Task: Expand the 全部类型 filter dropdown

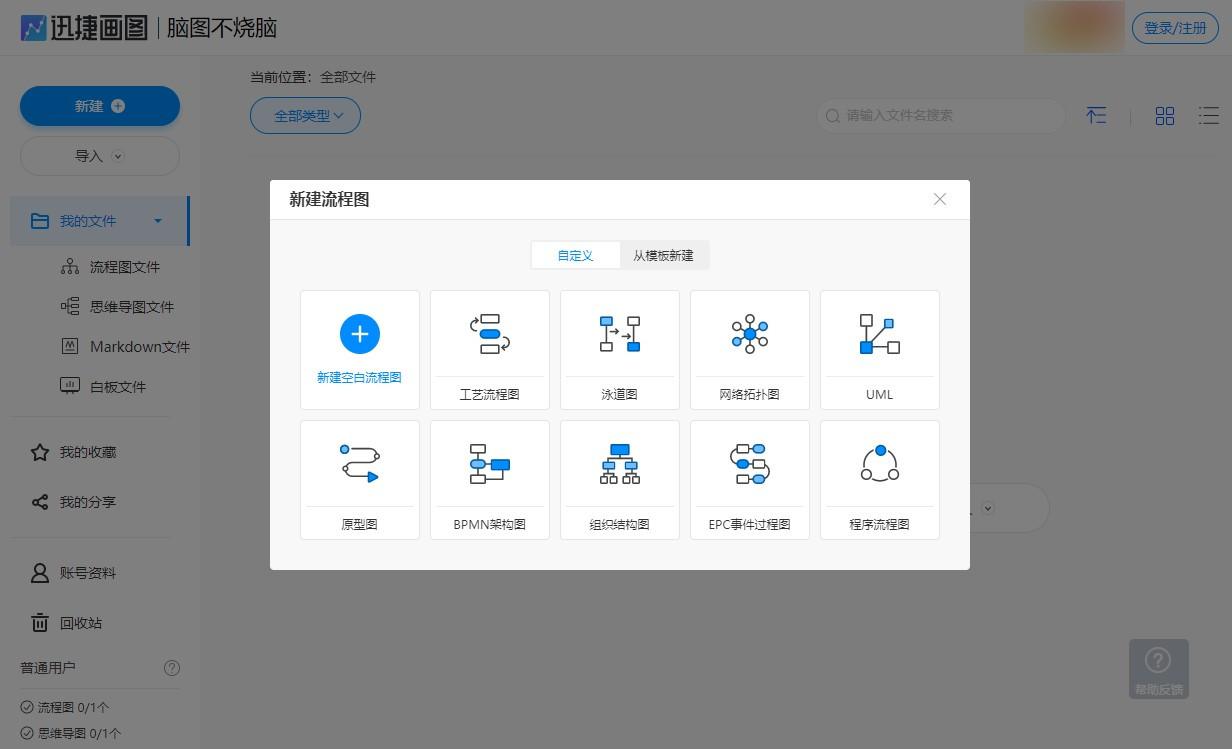Action: (x=305, y=116)
